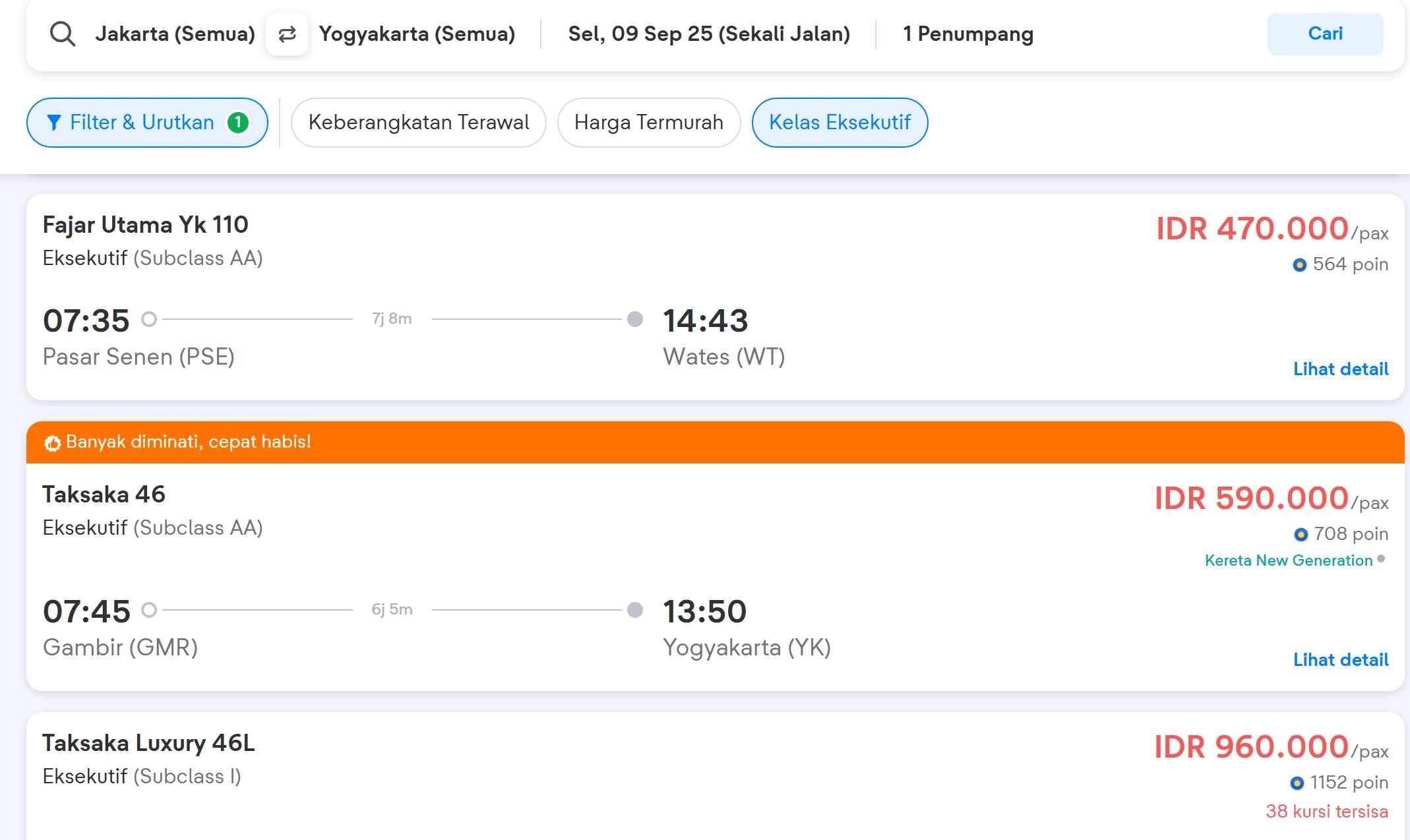Edit the Jakarta (Semua) origin field

pos(175,34)
